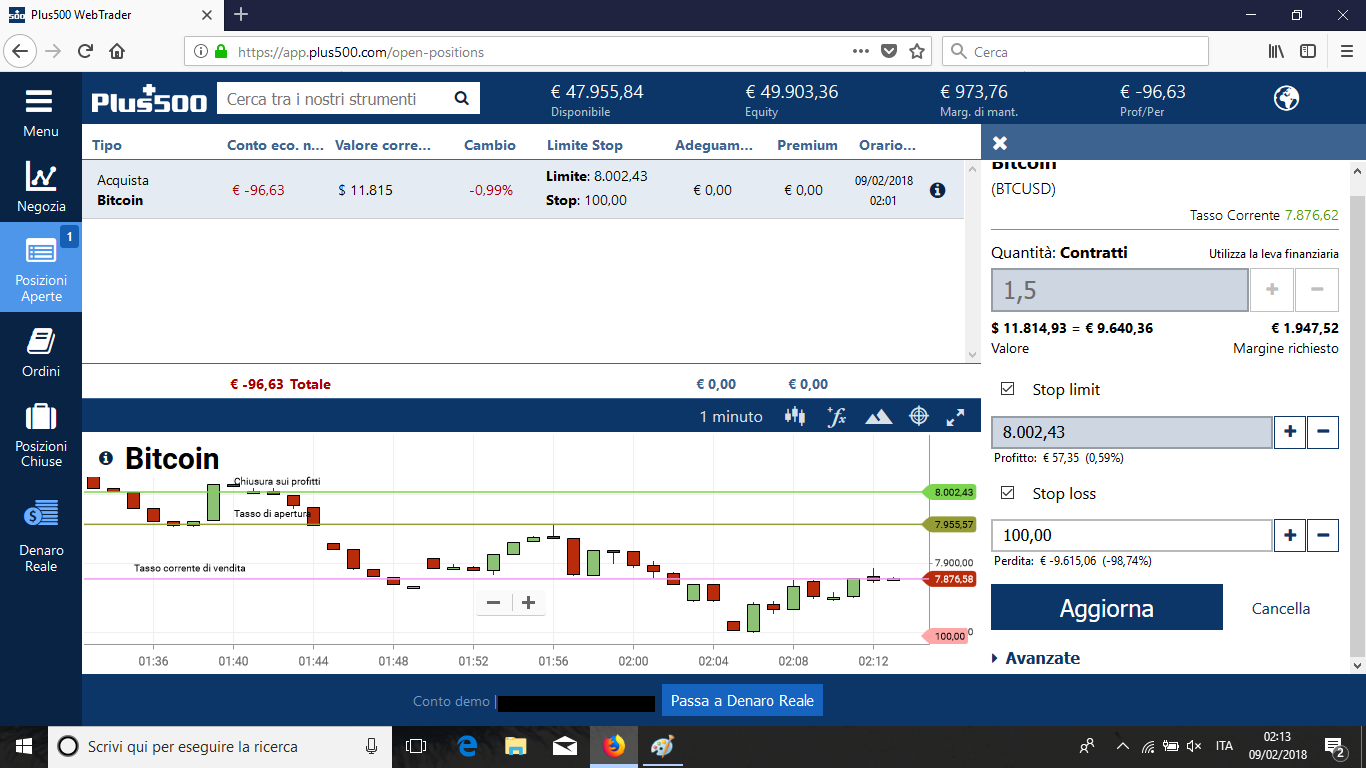1366x768 pixels.
Task: Open the indicators fx tool
Action: tap(837, 417)
